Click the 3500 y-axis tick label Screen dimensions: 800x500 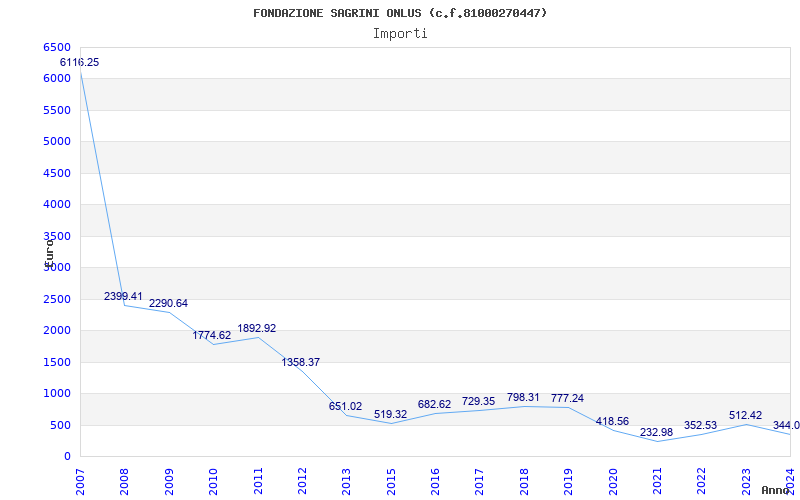point(56,236)
